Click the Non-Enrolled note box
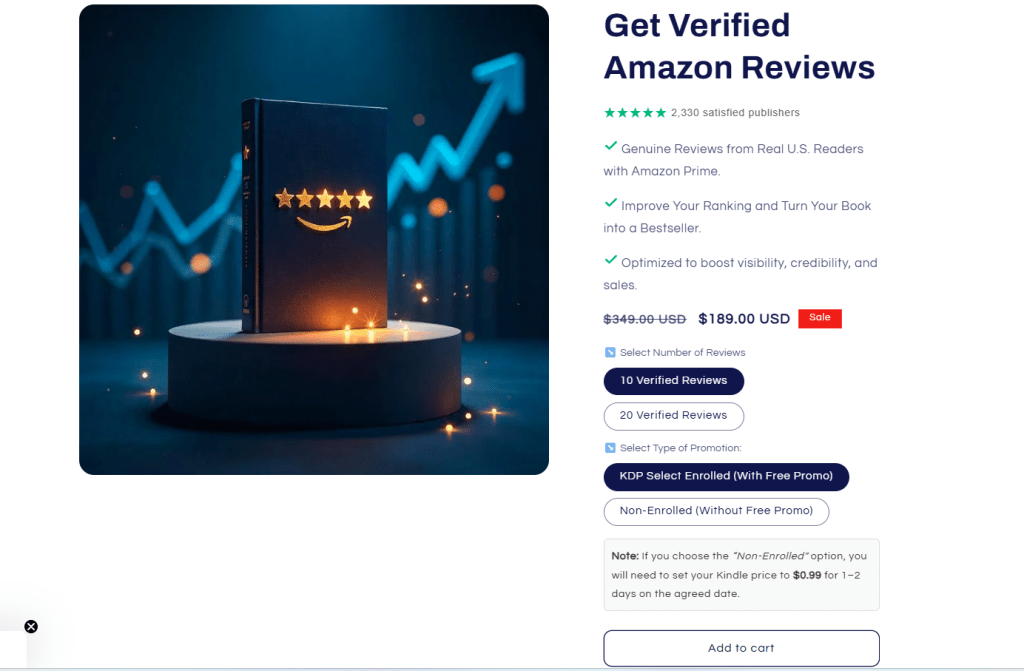 pos(741,575)
